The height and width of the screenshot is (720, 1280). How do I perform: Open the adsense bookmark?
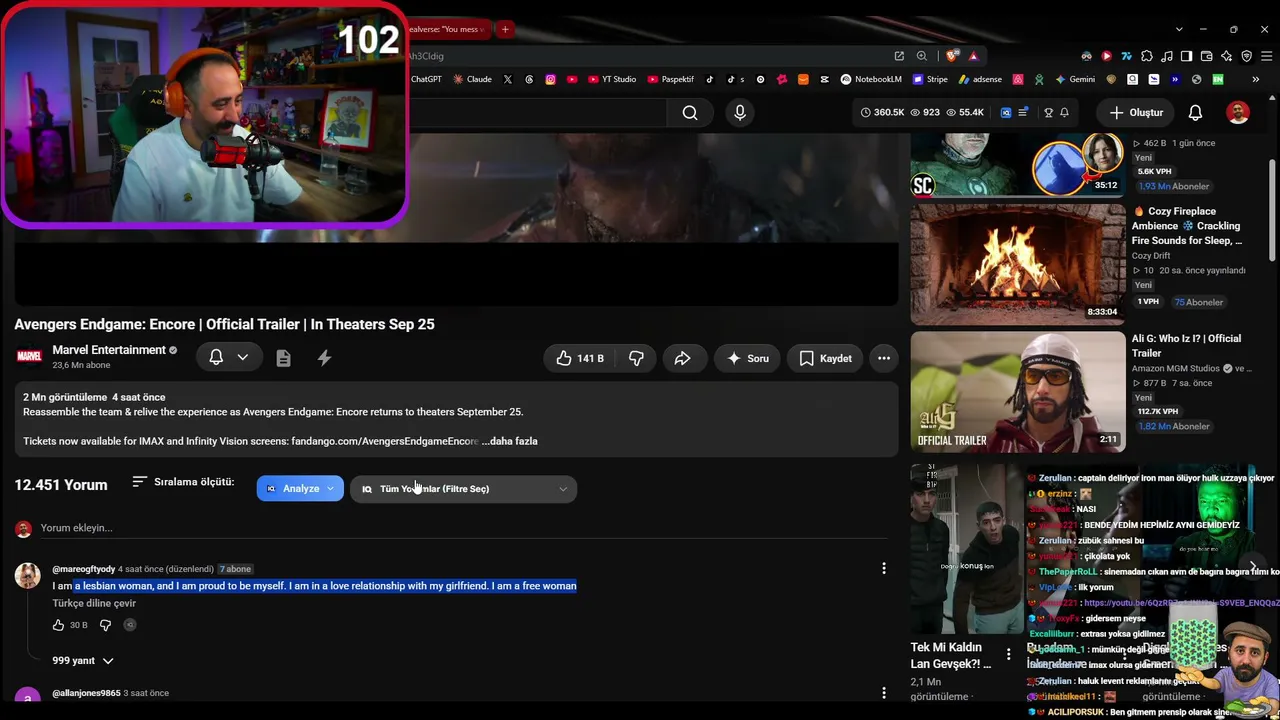coord(980,79)
